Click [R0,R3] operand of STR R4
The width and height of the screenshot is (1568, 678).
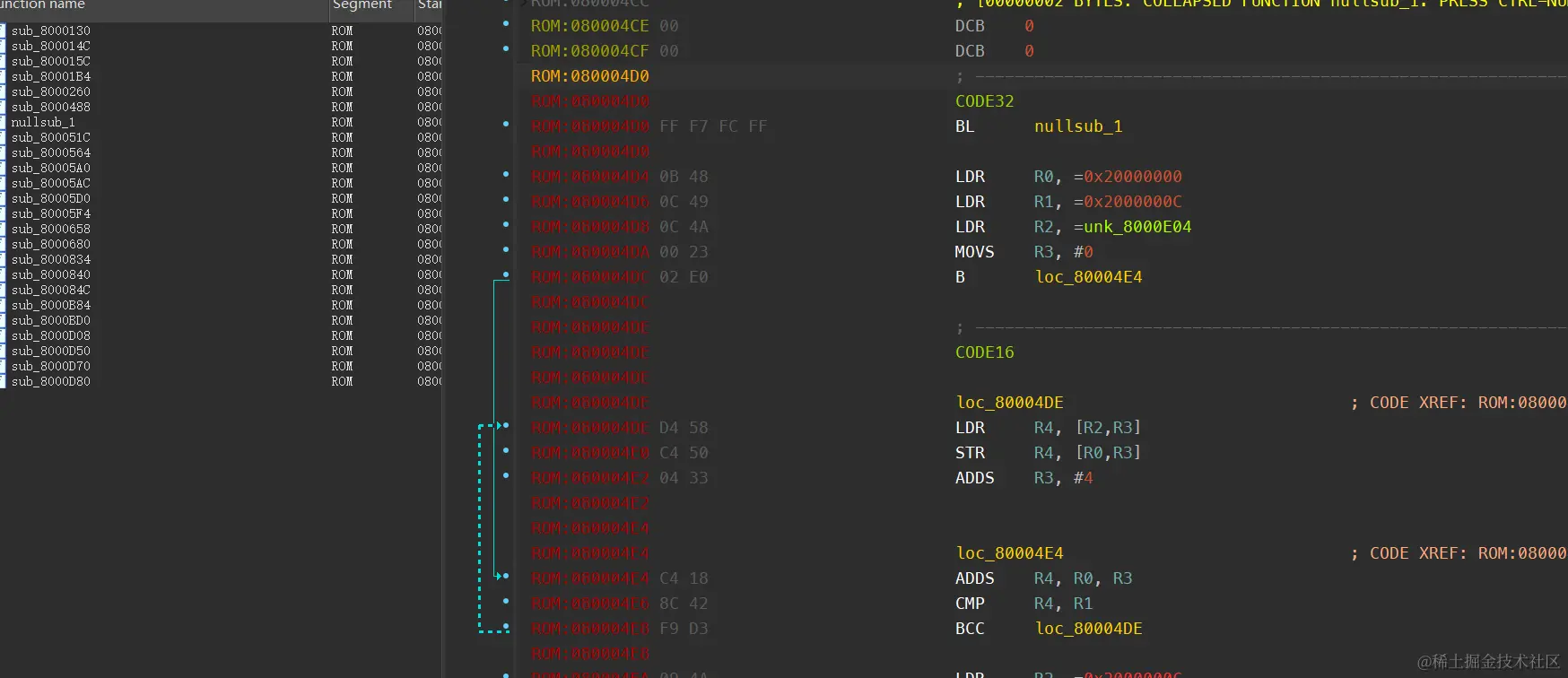click(x=1108, y=453)
